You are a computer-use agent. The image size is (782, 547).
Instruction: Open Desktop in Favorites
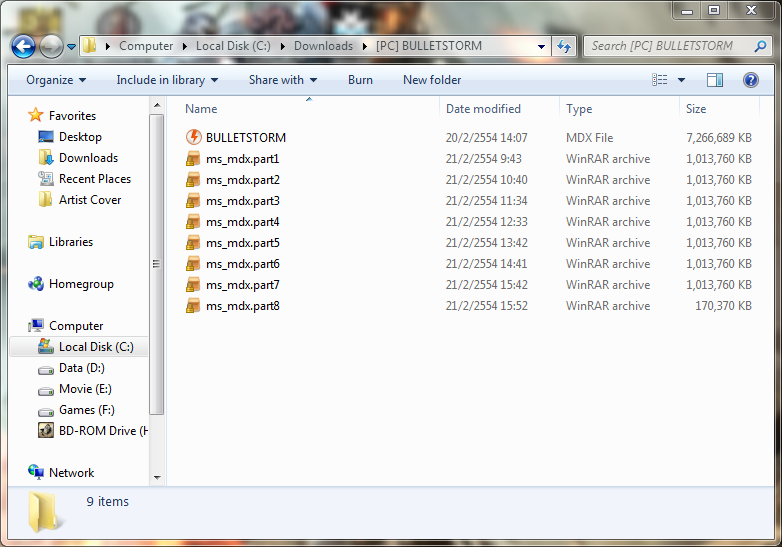pos(80,137)
